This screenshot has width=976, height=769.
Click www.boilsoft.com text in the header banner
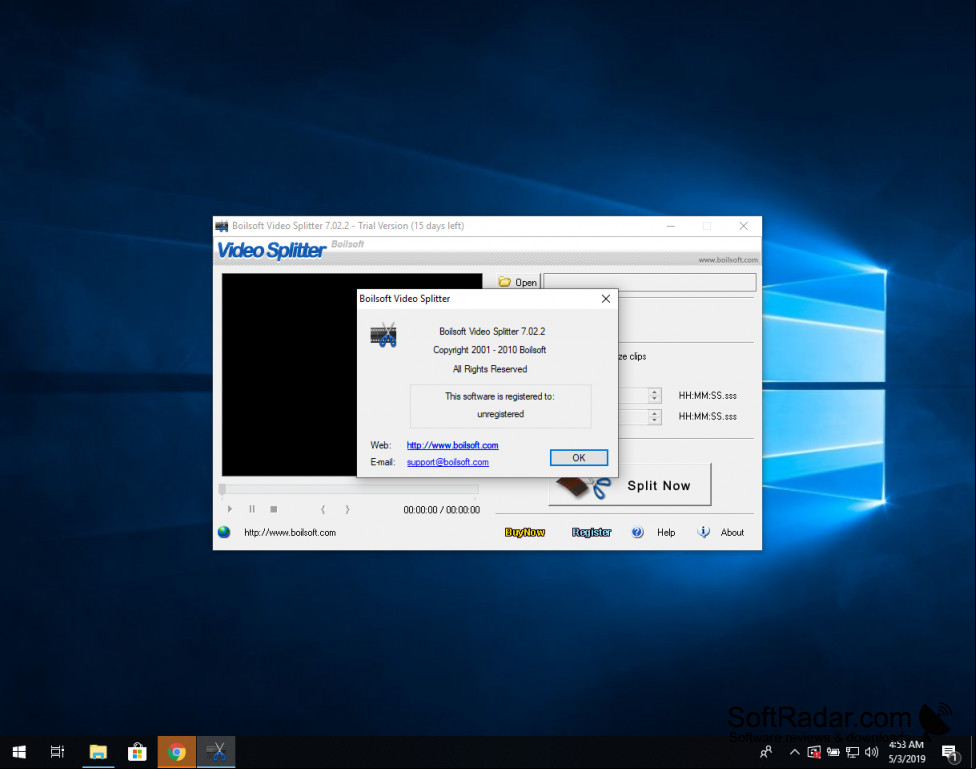728,260
